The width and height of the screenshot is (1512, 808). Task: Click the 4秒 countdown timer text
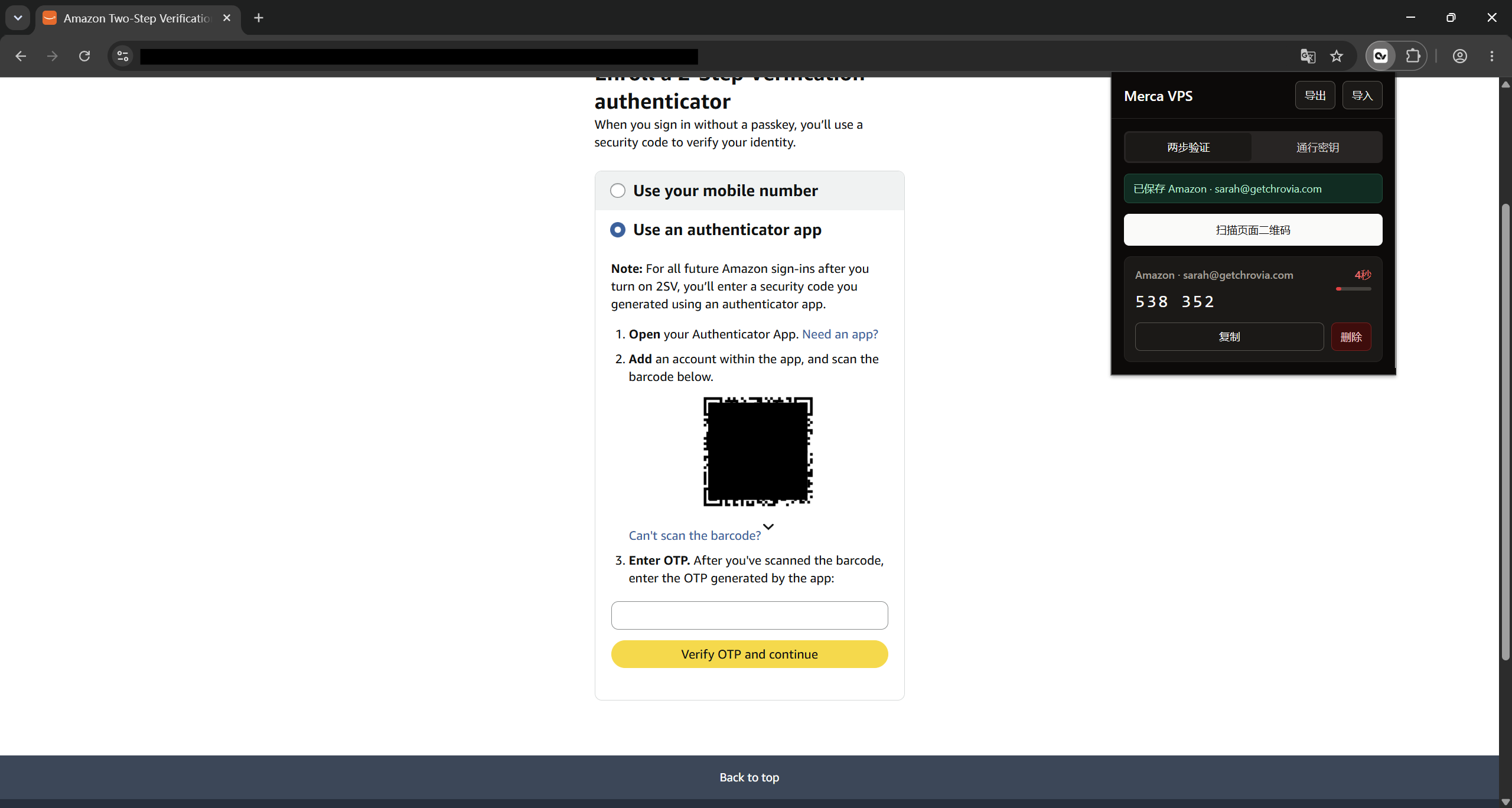[1363, 275]
